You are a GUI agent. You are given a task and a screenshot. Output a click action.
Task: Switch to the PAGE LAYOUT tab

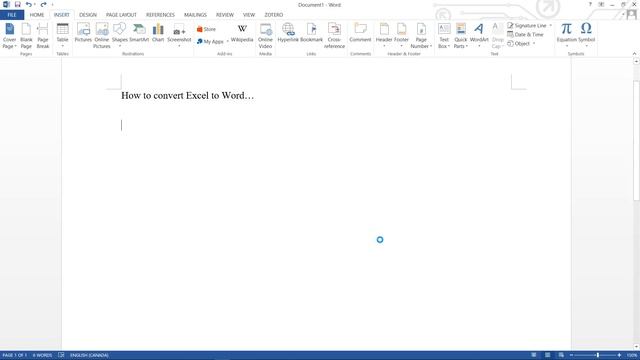click(x=121, y=15)
